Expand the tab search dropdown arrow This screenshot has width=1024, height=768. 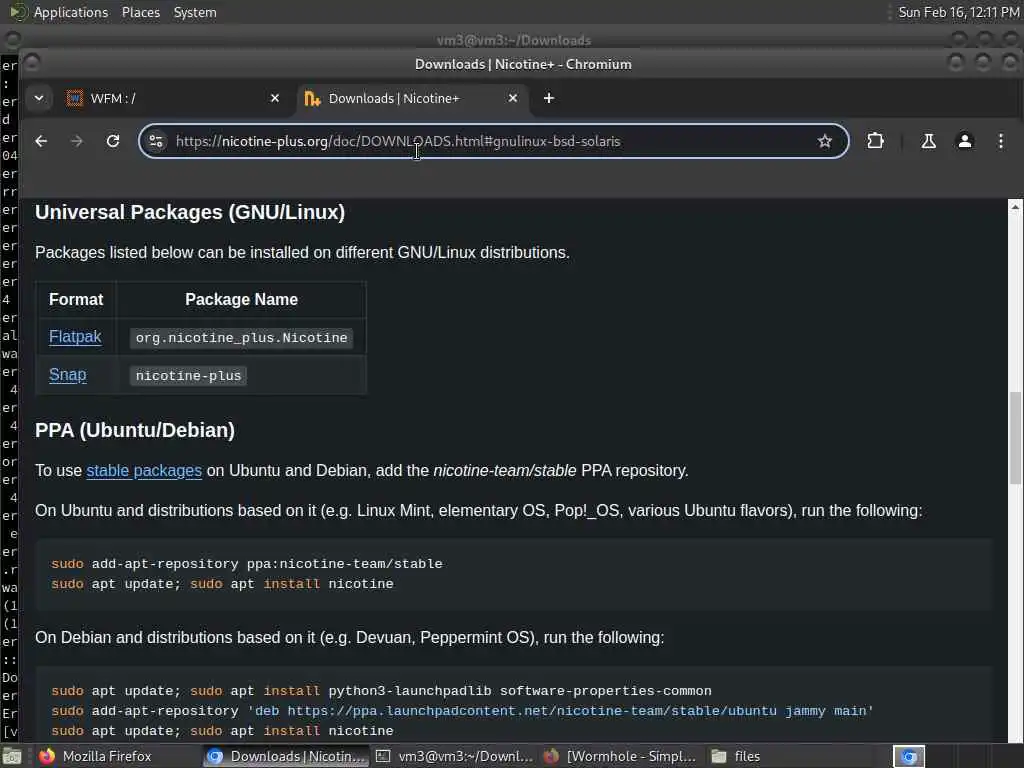pyautogui.click(x=39, y=98)
